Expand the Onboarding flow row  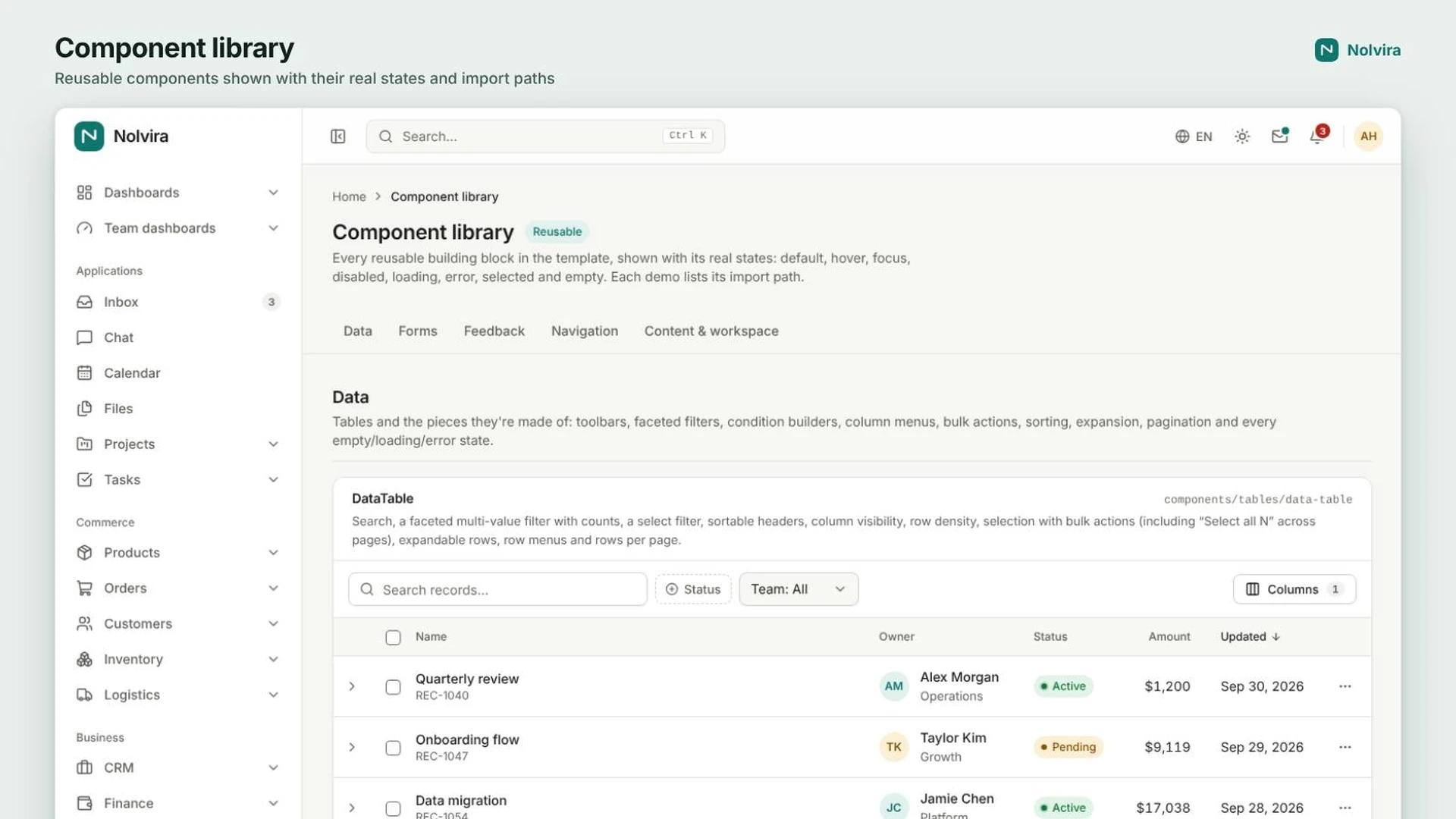(352, 747)
